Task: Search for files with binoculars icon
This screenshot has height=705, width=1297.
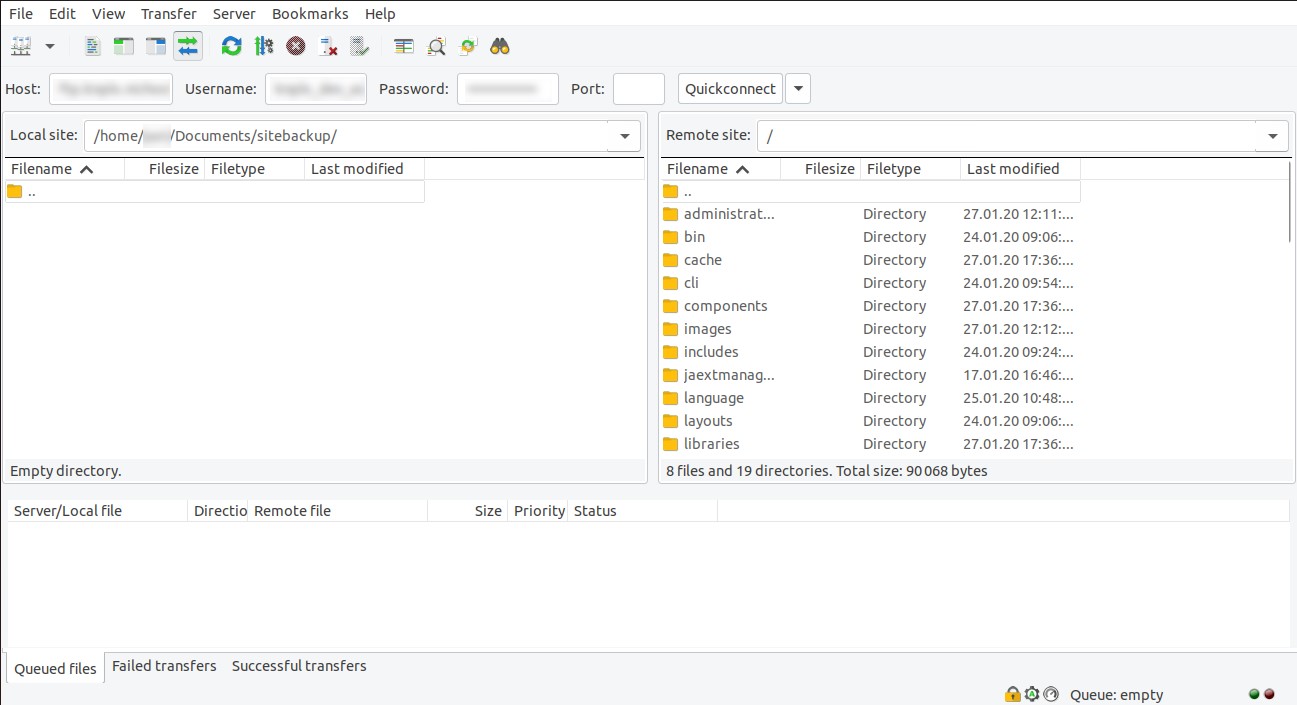Action: 500,46
